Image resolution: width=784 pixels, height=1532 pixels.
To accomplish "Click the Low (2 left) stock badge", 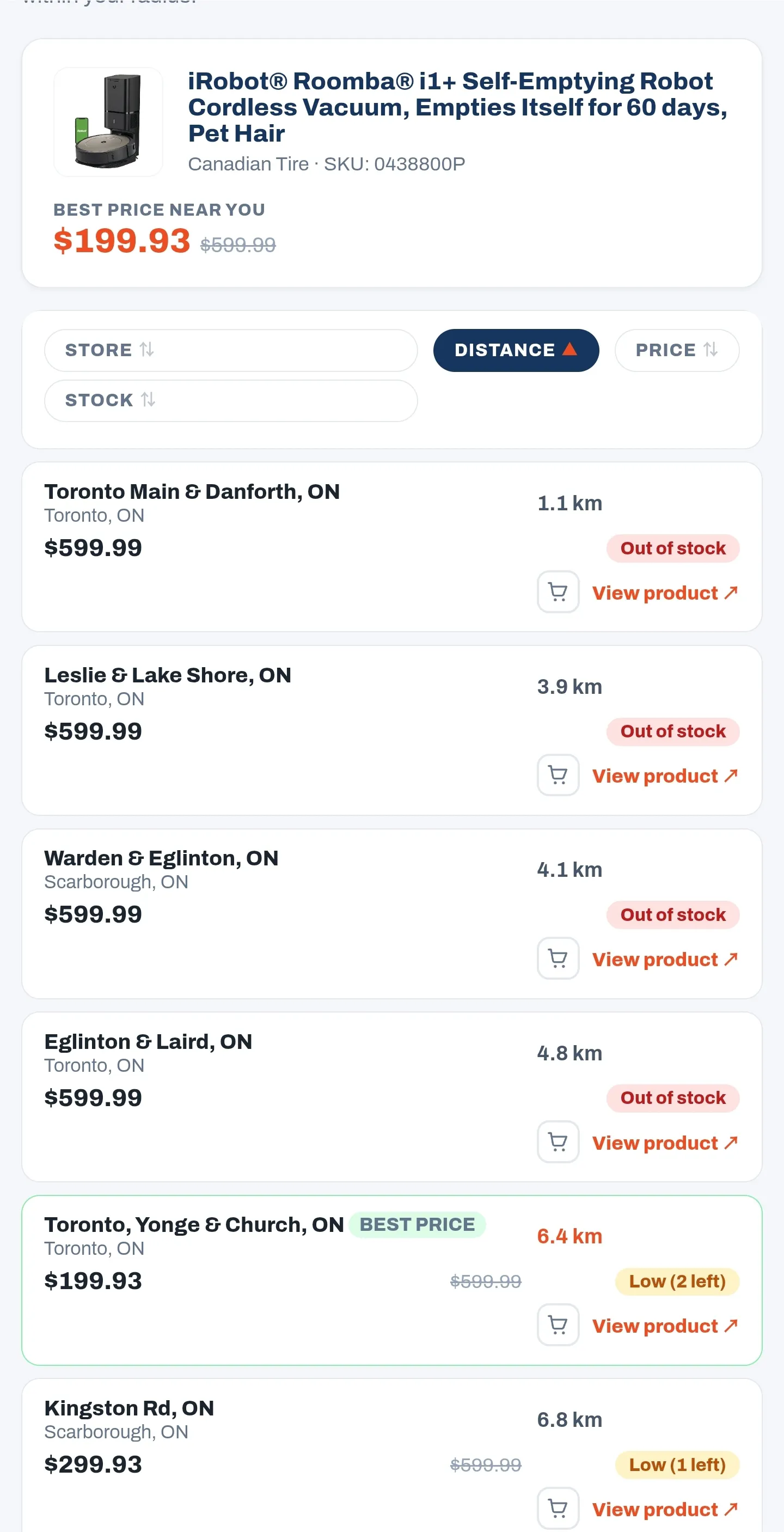I will click(677, 1281).
